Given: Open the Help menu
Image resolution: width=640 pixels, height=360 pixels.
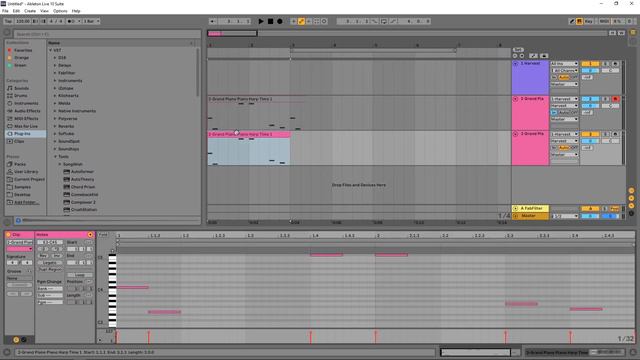Looking at the screenshot, I should coord(76,11).
